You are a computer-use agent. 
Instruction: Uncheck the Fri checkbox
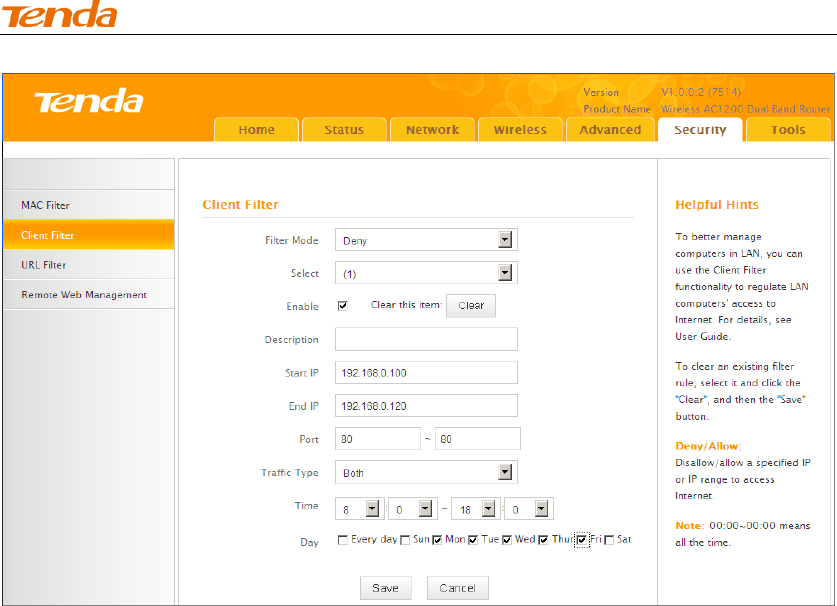tap(582, 540)
